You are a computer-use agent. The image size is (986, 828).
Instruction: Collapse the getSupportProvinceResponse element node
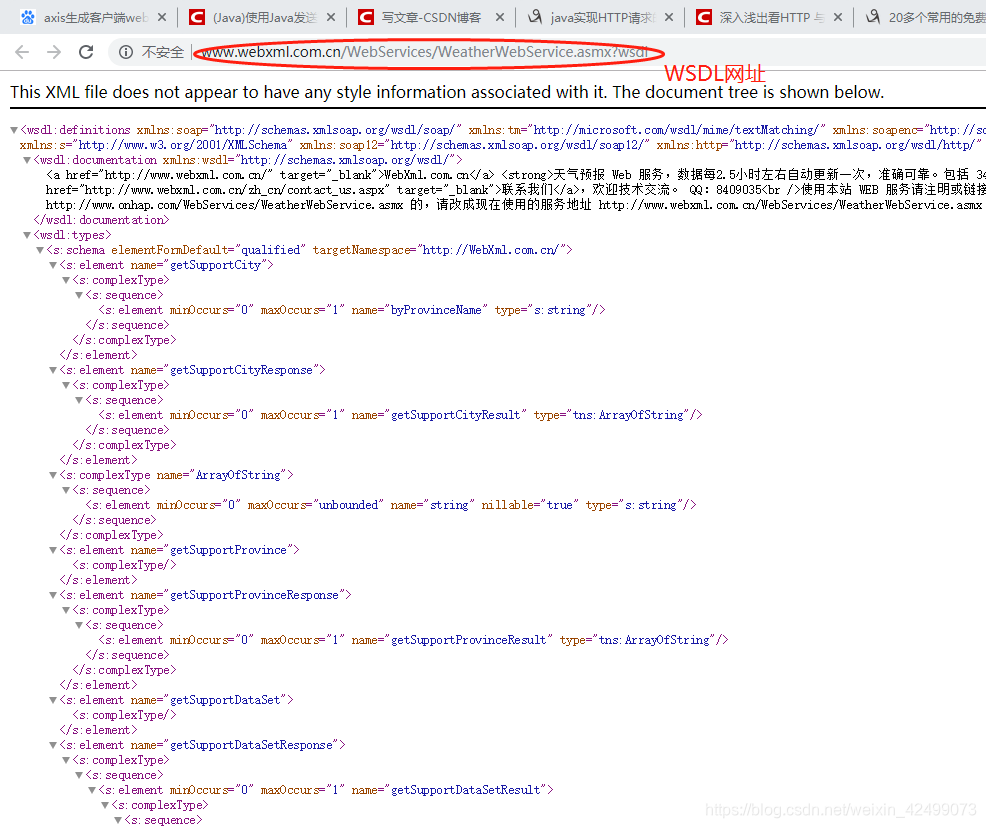click(53, 595)
